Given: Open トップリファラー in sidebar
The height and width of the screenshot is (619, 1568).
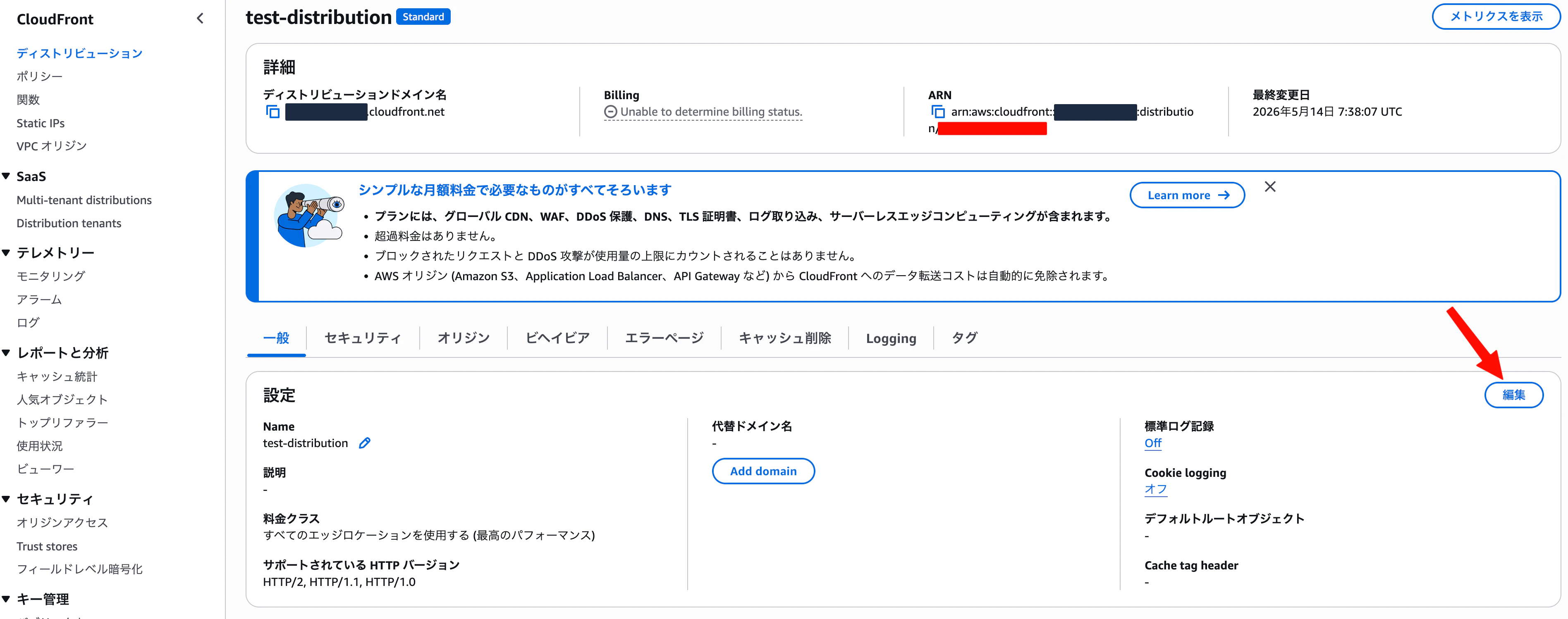Looking at the screenshot, I should (63, 423).
